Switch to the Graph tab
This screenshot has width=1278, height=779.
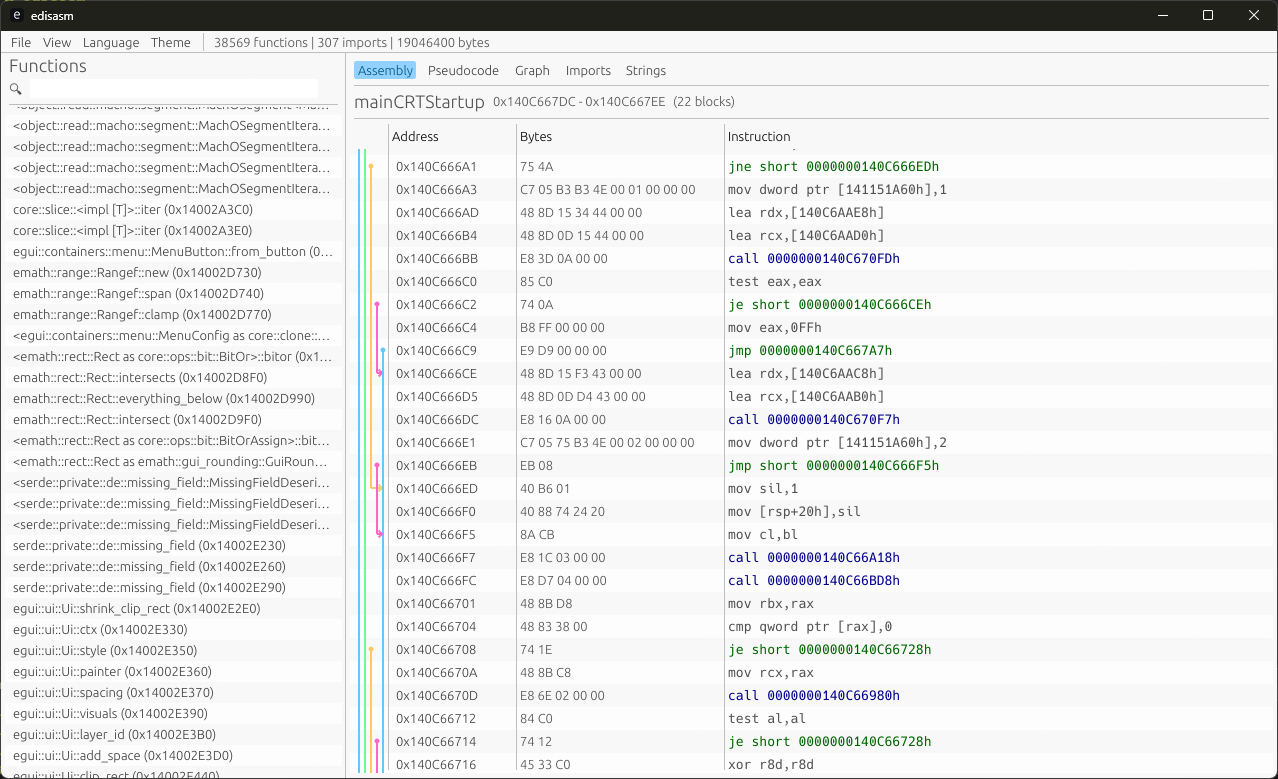532,71
